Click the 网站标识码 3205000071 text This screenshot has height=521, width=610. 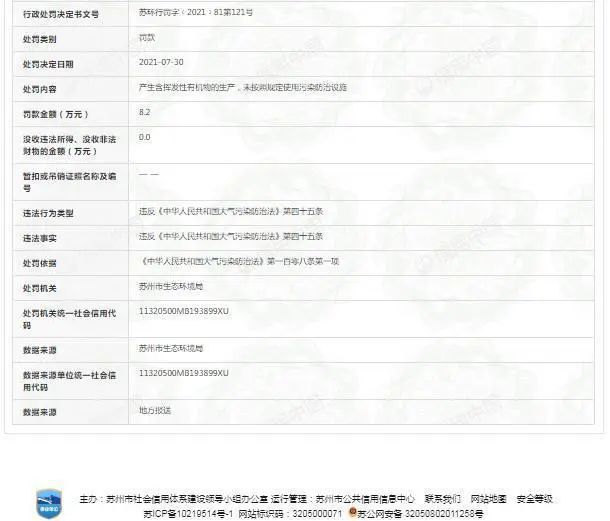point(291,513)
